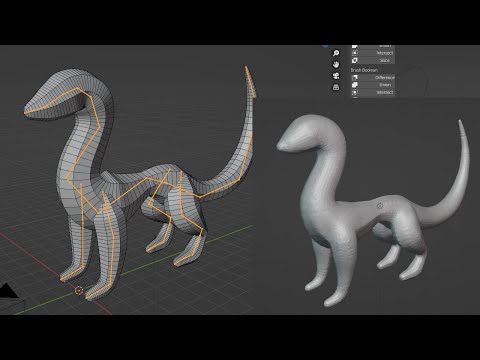Click Intersect under Brush Boolean

pos(373,92)
